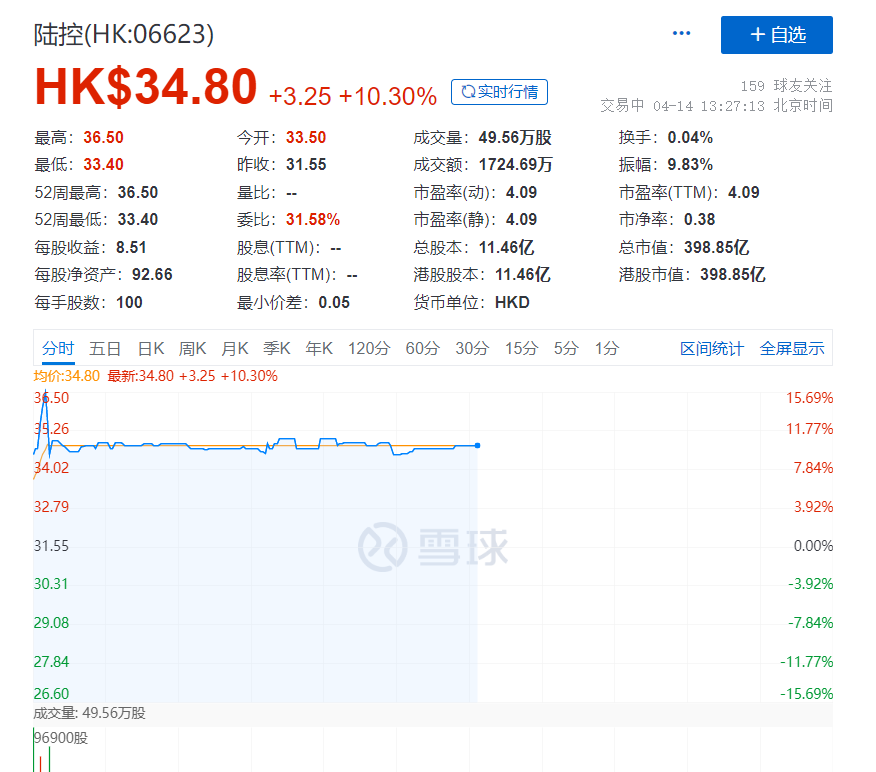Add 陆控 to watchlist via 自选 button
The height and width of the screenshot is (772, 876).
[x=776, y=35]
